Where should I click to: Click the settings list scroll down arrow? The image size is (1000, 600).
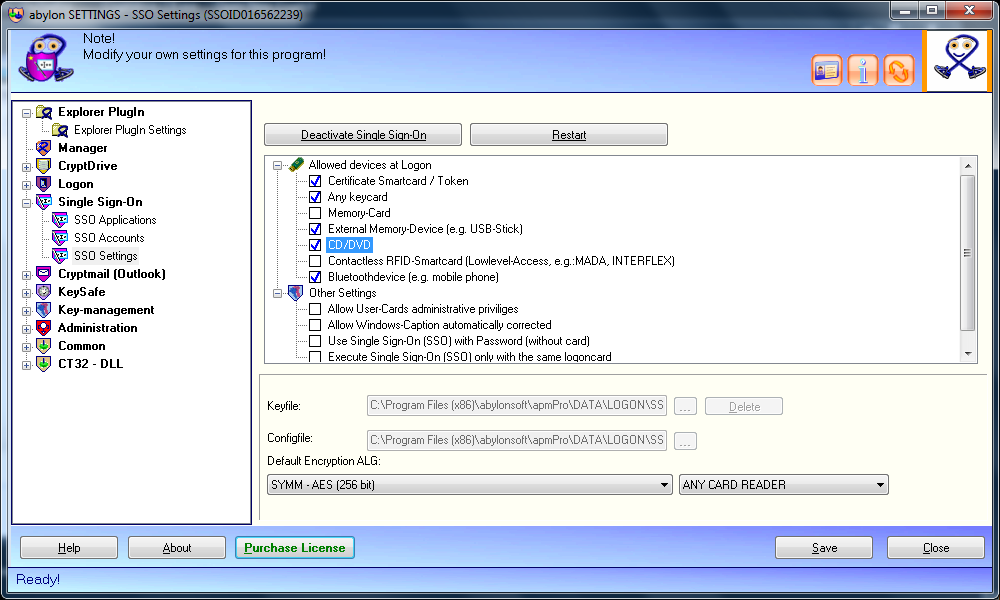tap(967, 354)
